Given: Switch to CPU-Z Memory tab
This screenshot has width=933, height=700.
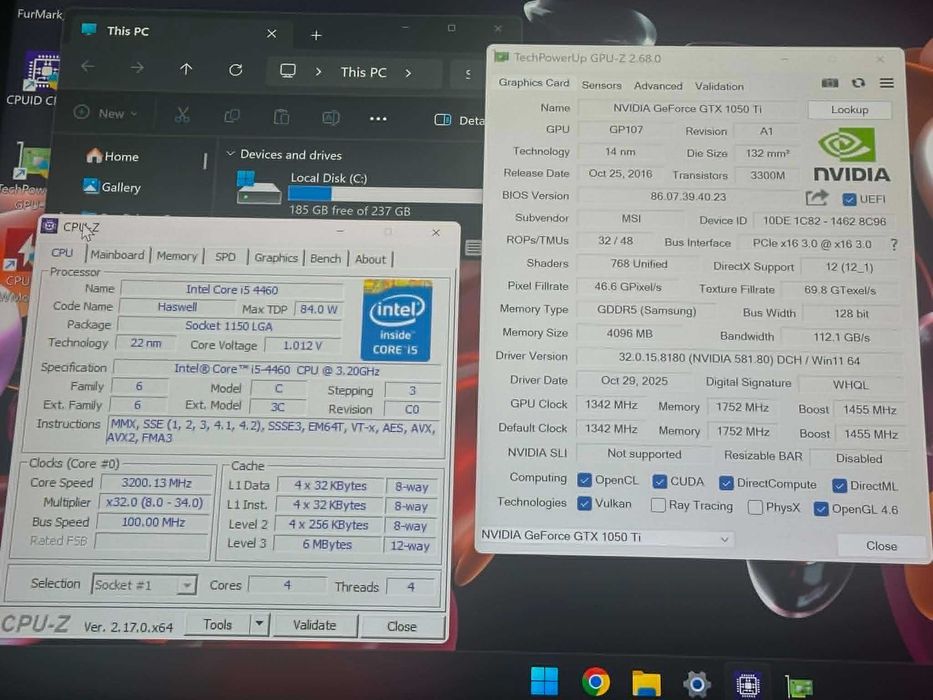Looking at the screenshot, I should pos(177,256).
